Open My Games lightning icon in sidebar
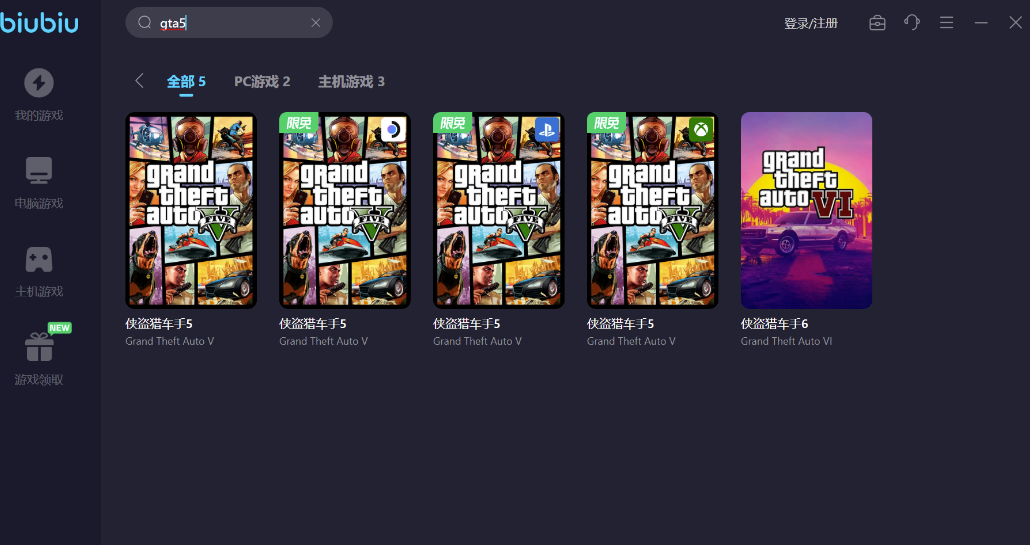 point(39,83)
